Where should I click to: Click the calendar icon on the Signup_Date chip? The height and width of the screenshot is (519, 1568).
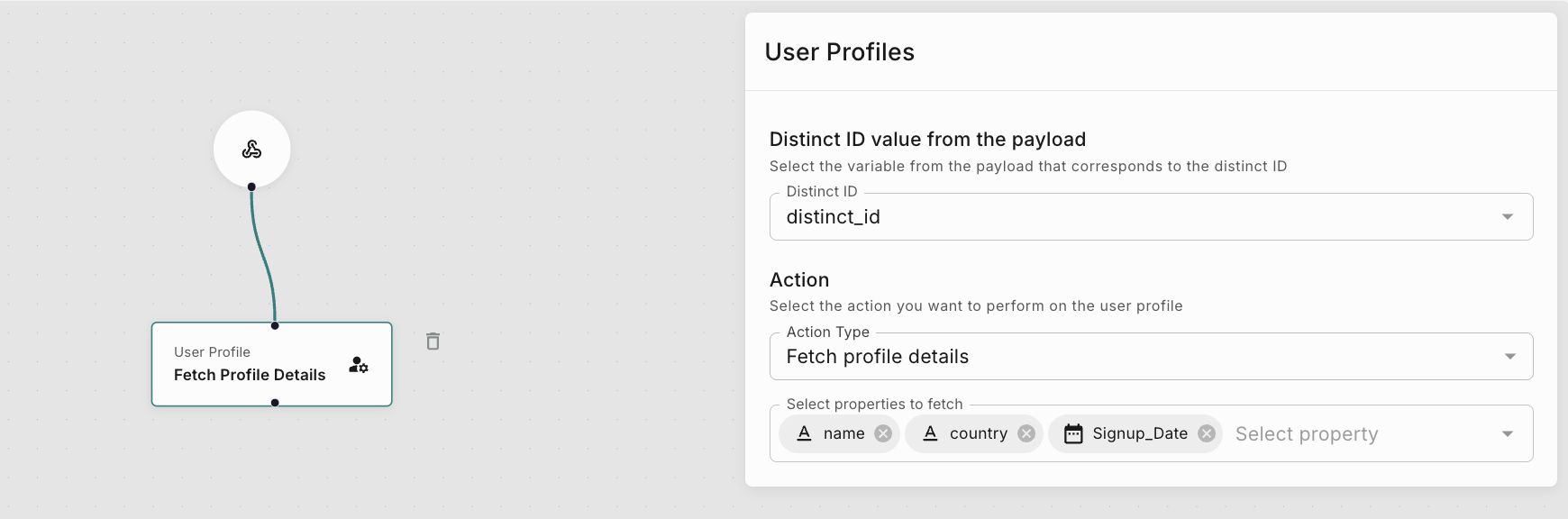[1073, 434]
